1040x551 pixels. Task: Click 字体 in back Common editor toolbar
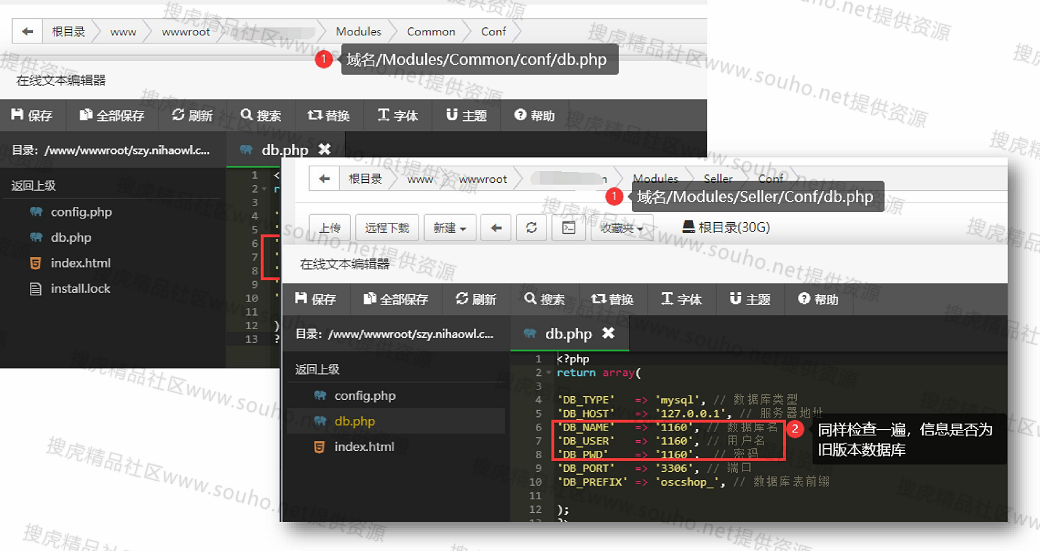click(398, 115)
